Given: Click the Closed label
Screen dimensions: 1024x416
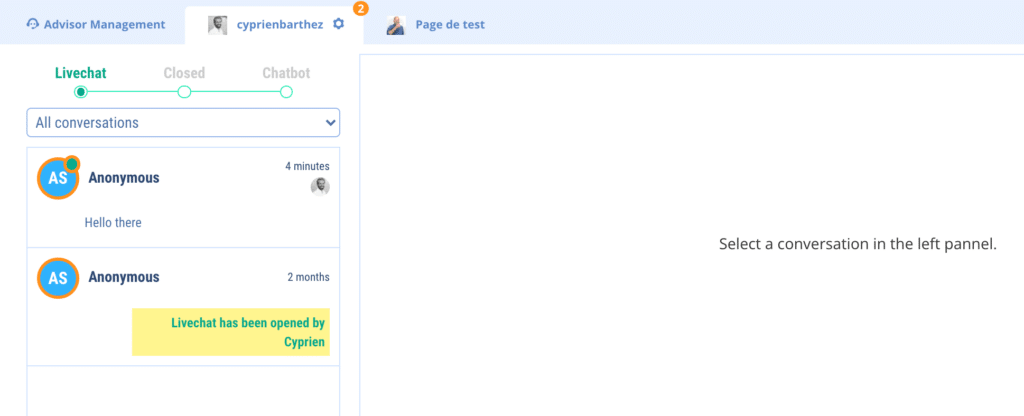Looking at the screenshot, I should 184,73.
